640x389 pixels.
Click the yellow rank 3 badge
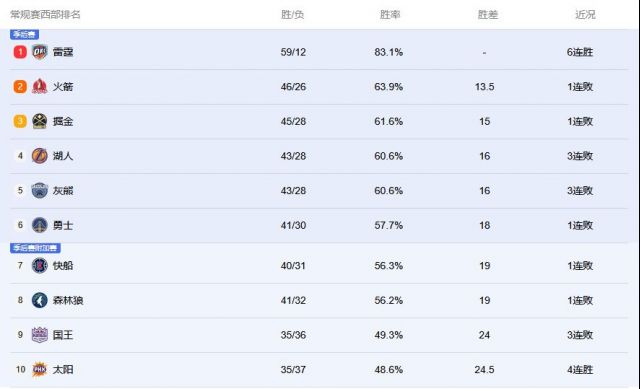(20, 121)
